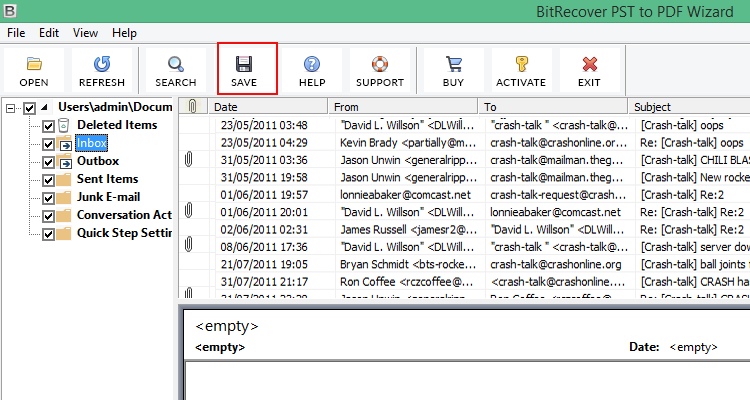This screenshot has height=400, width=750.
Task: Click the black triangle beside Users\admin root
Action: coord(44,107)
